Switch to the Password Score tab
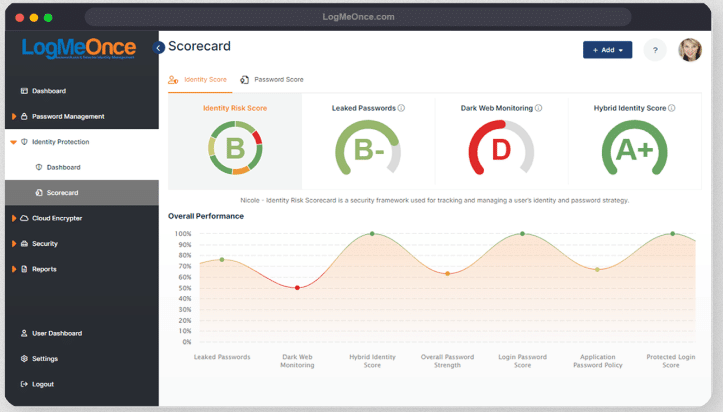723x412 pixels. [272, 80]
